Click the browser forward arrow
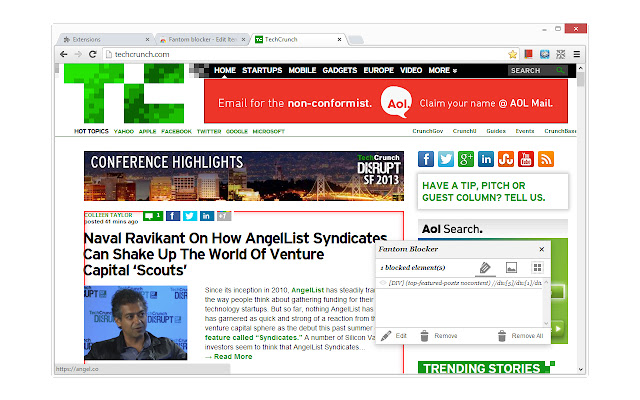 (x=78, y=54)
